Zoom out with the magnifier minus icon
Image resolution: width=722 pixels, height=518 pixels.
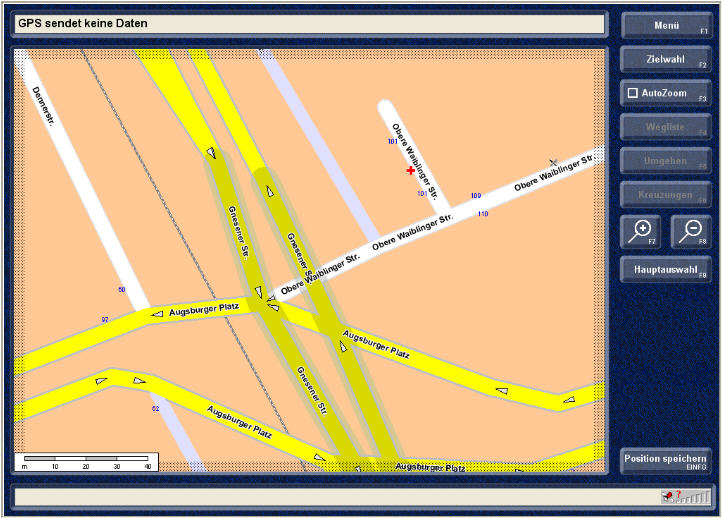point(691,231)
